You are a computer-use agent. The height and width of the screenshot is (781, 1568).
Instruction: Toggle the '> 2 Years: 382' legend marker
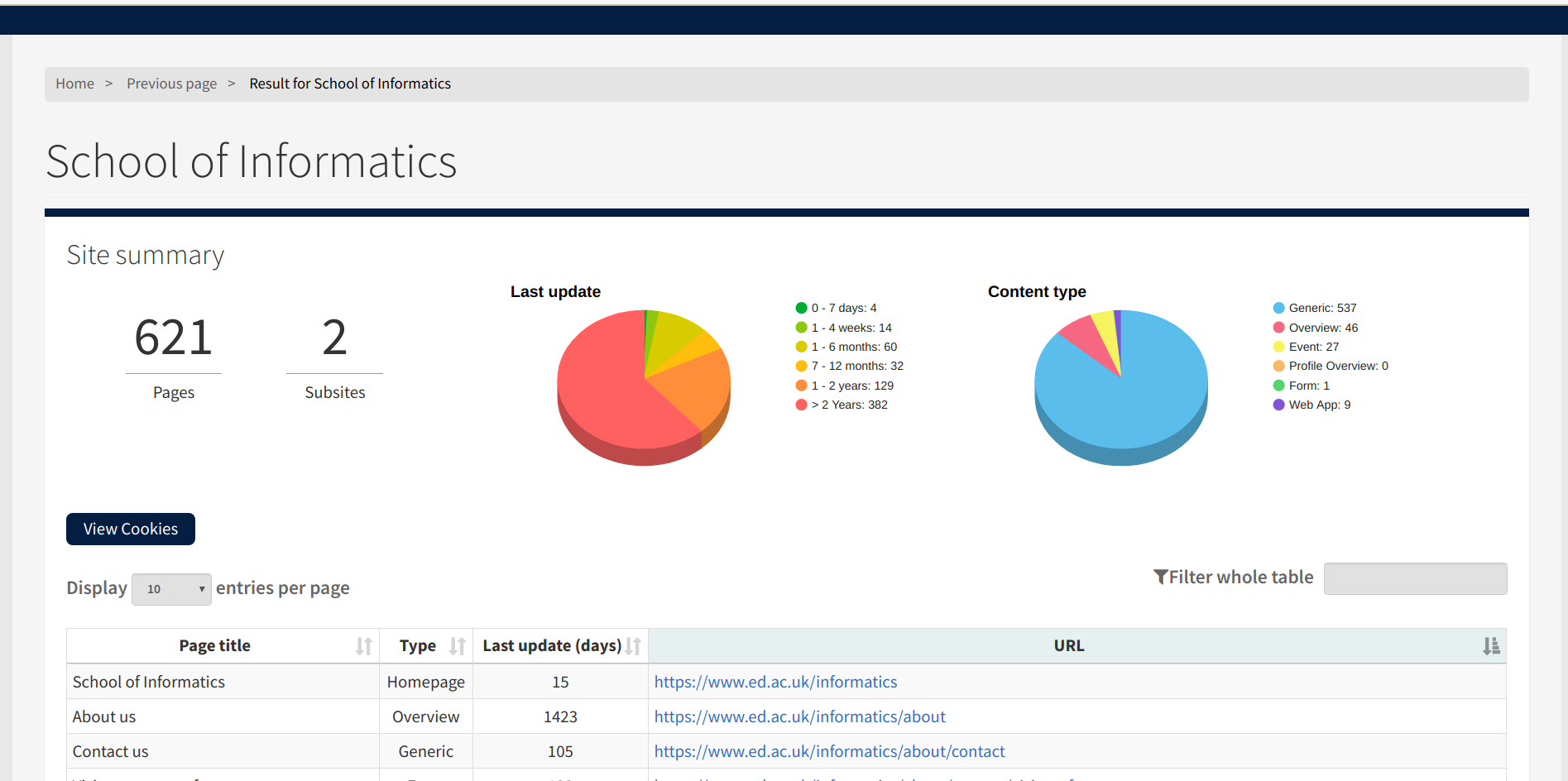click(x=801, y=405)
